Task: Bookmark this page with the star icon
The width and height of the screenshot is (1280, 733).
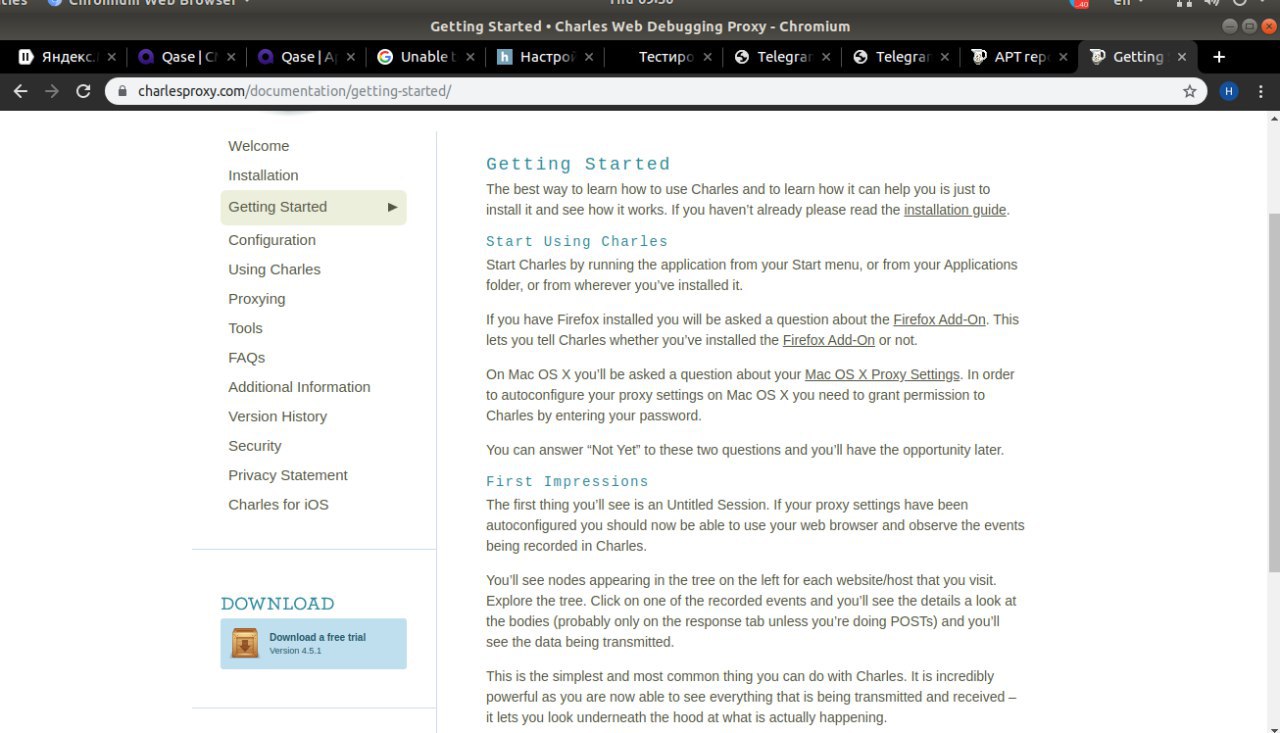Action: point(1189,91)
